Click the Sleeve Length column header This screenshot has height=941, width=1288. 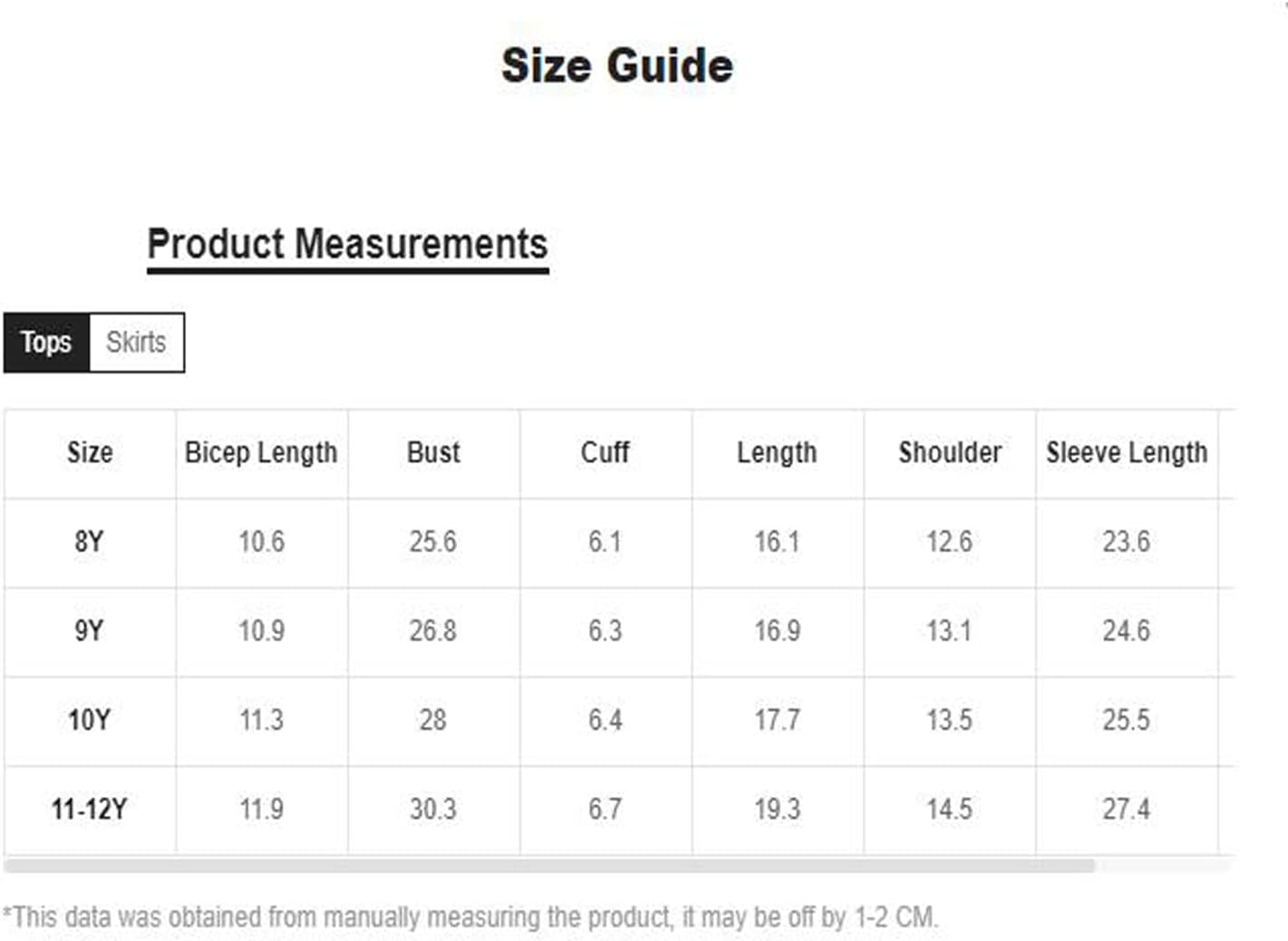(x=1127, y=452)
